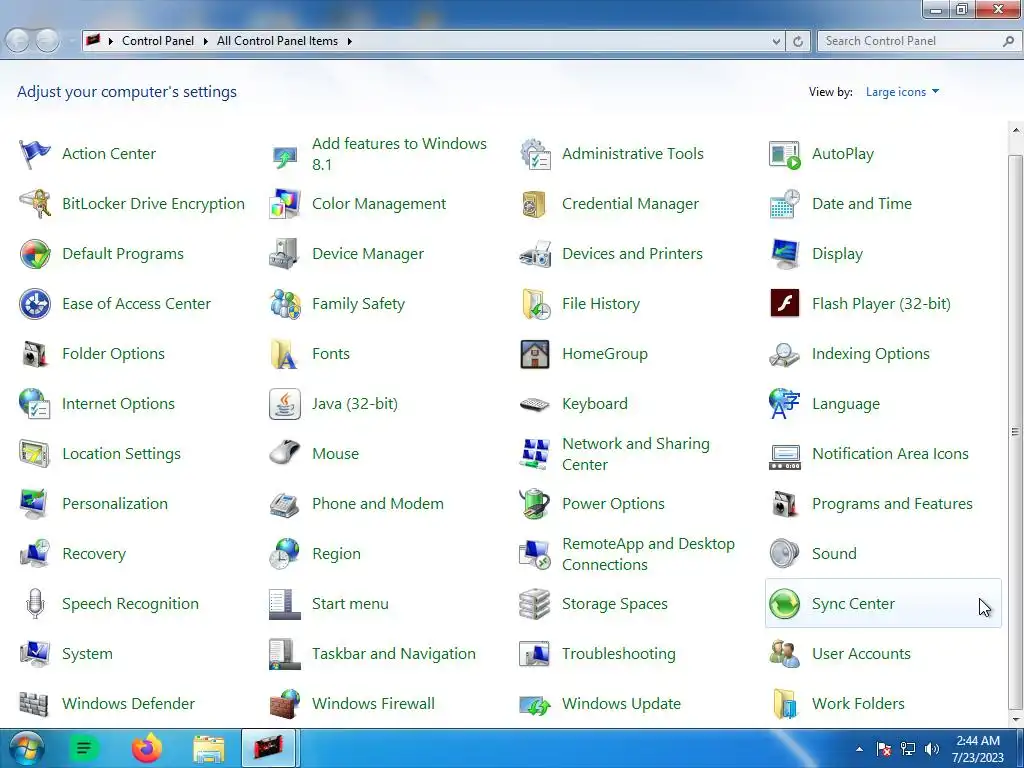Show hidden icons in the system tray
Screen dimensions: 1024x768
click(859, 749)
